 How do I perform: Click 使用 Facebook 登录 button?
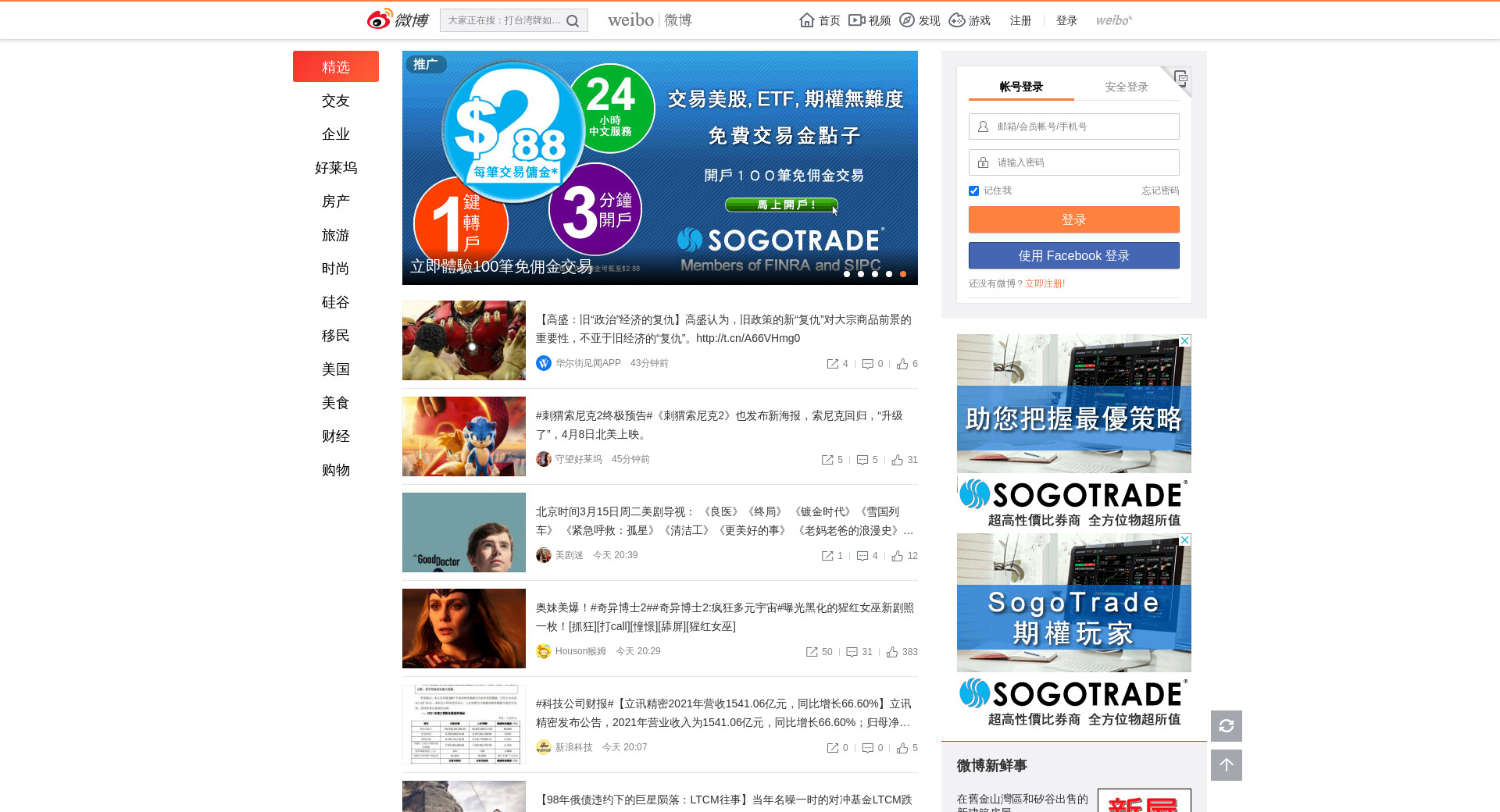point(1073,255)
